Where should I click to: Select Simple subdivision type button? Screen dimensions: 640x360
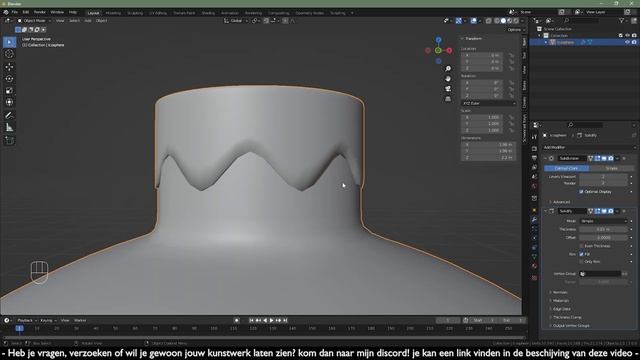[611, 168]
